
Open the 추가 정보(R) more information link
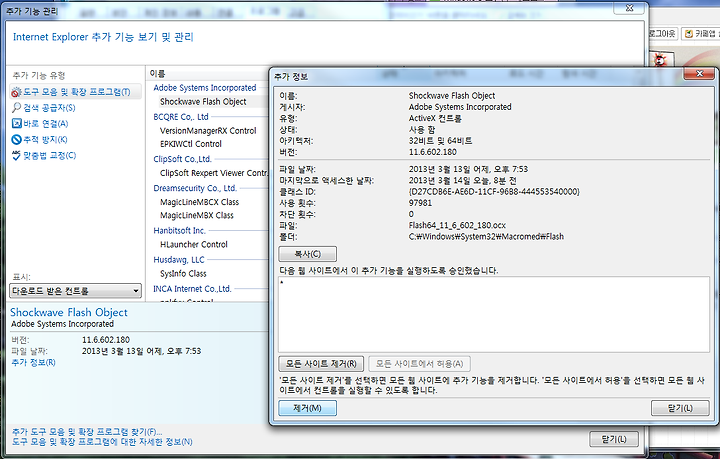coord(34,362)
